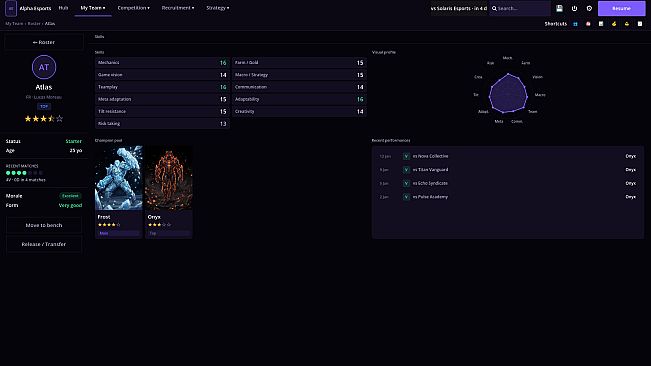
Task: Click the vs Solaris Esports next match indicator
Action: pyautogui.click(x=459, y=8)
